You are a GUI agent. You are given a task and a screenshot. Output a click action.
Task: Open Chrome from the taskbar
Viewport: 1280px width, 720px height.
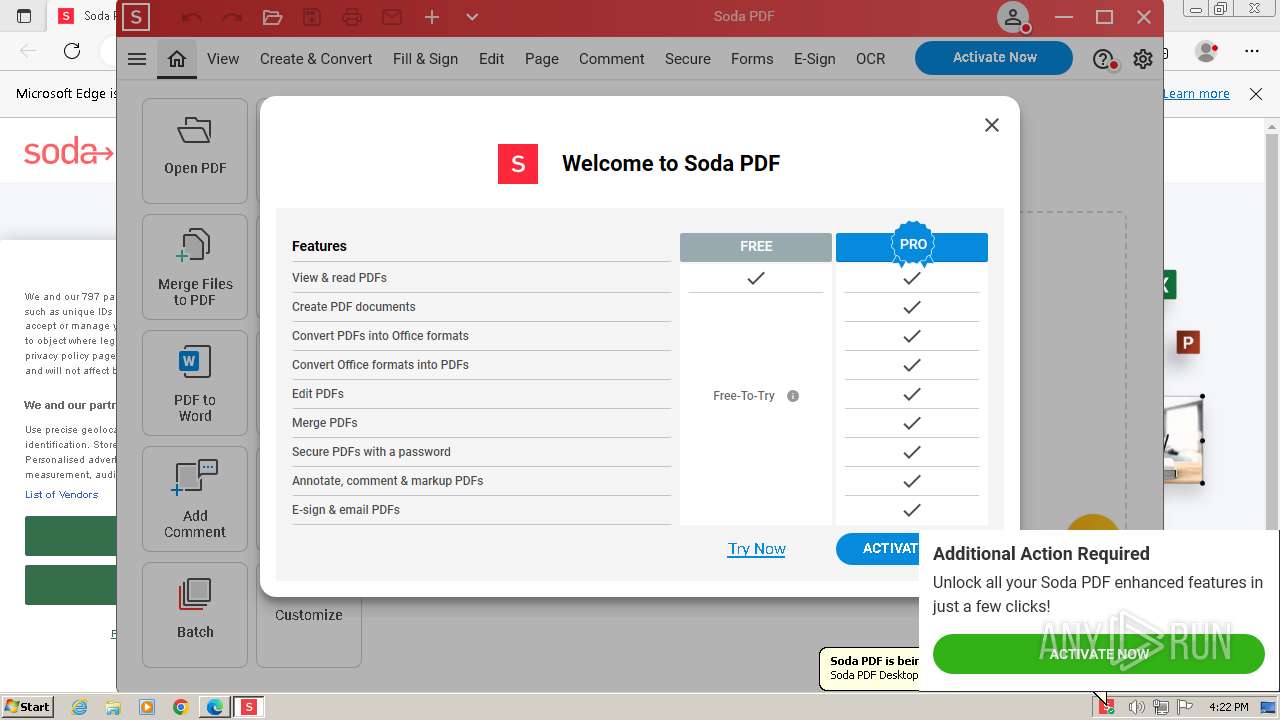[x=181, y=707]
